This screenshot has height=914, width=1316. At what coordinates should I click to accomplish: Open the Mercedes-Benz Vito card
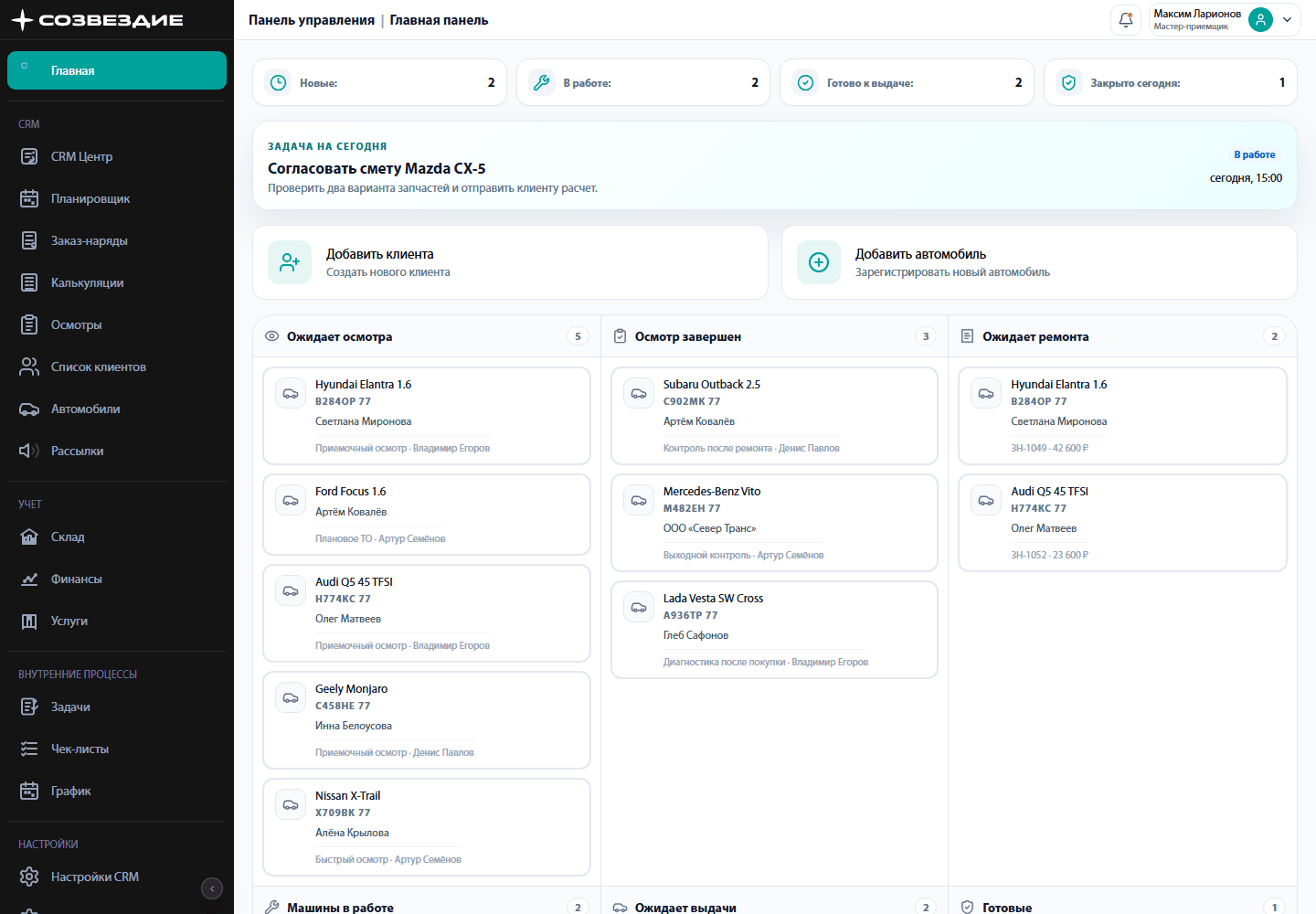click(x=774, y=523)
